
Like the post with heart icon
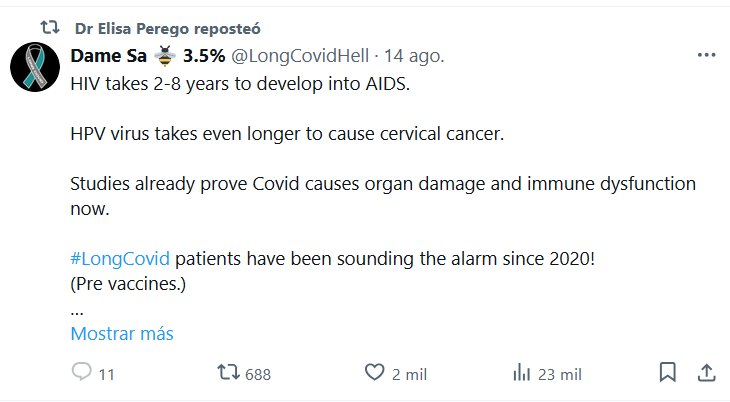pos(375,373)
